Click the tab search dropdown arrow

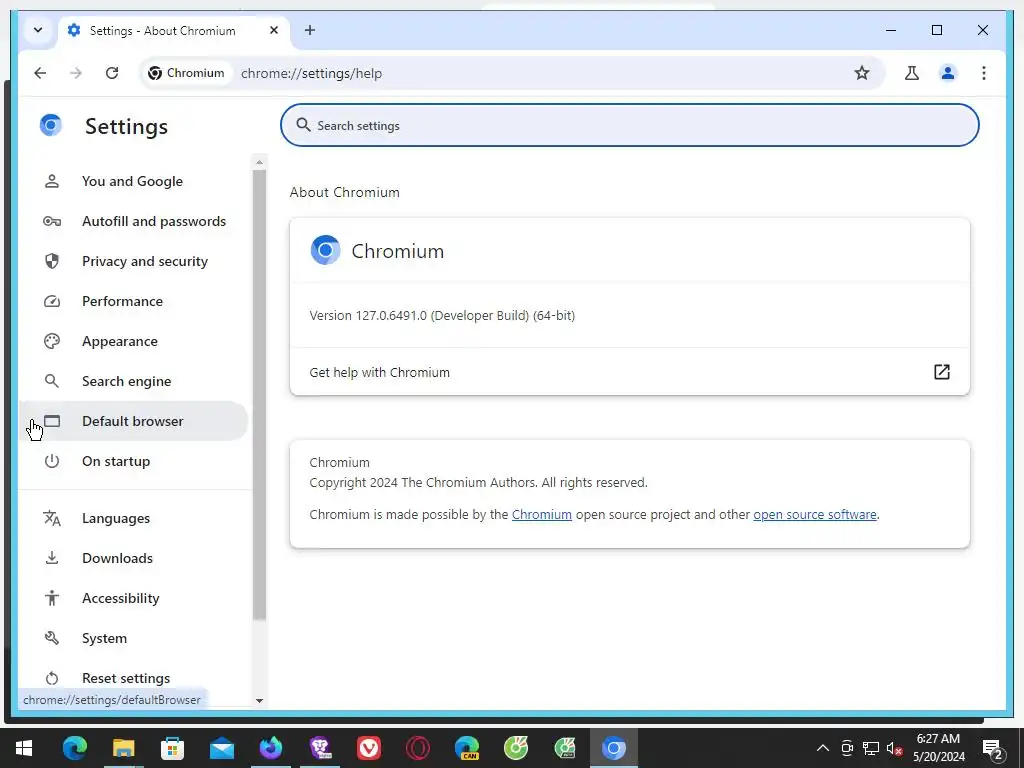point(38,30)
